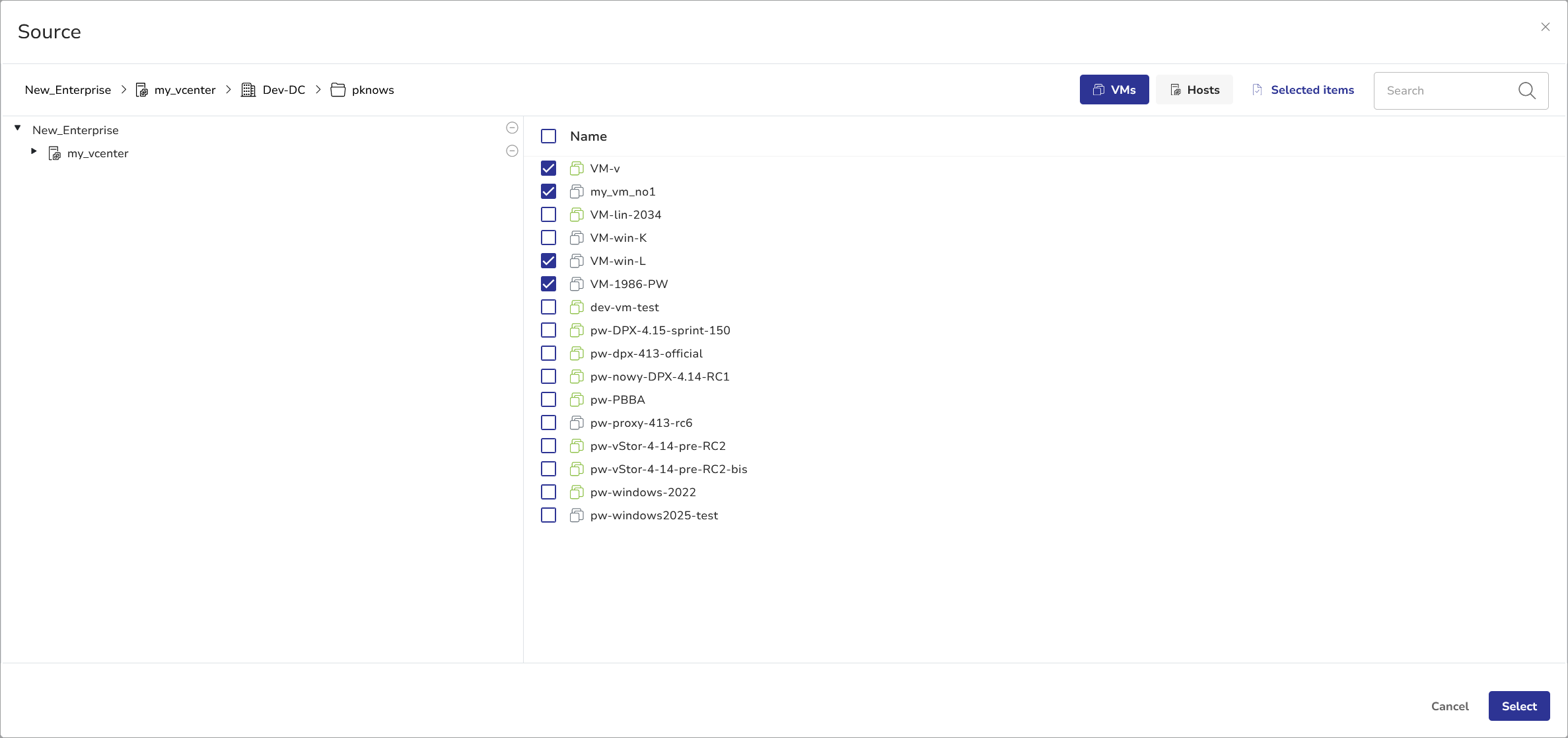Click the pknows folder icon in breadcrumb

tap(338, 90)
